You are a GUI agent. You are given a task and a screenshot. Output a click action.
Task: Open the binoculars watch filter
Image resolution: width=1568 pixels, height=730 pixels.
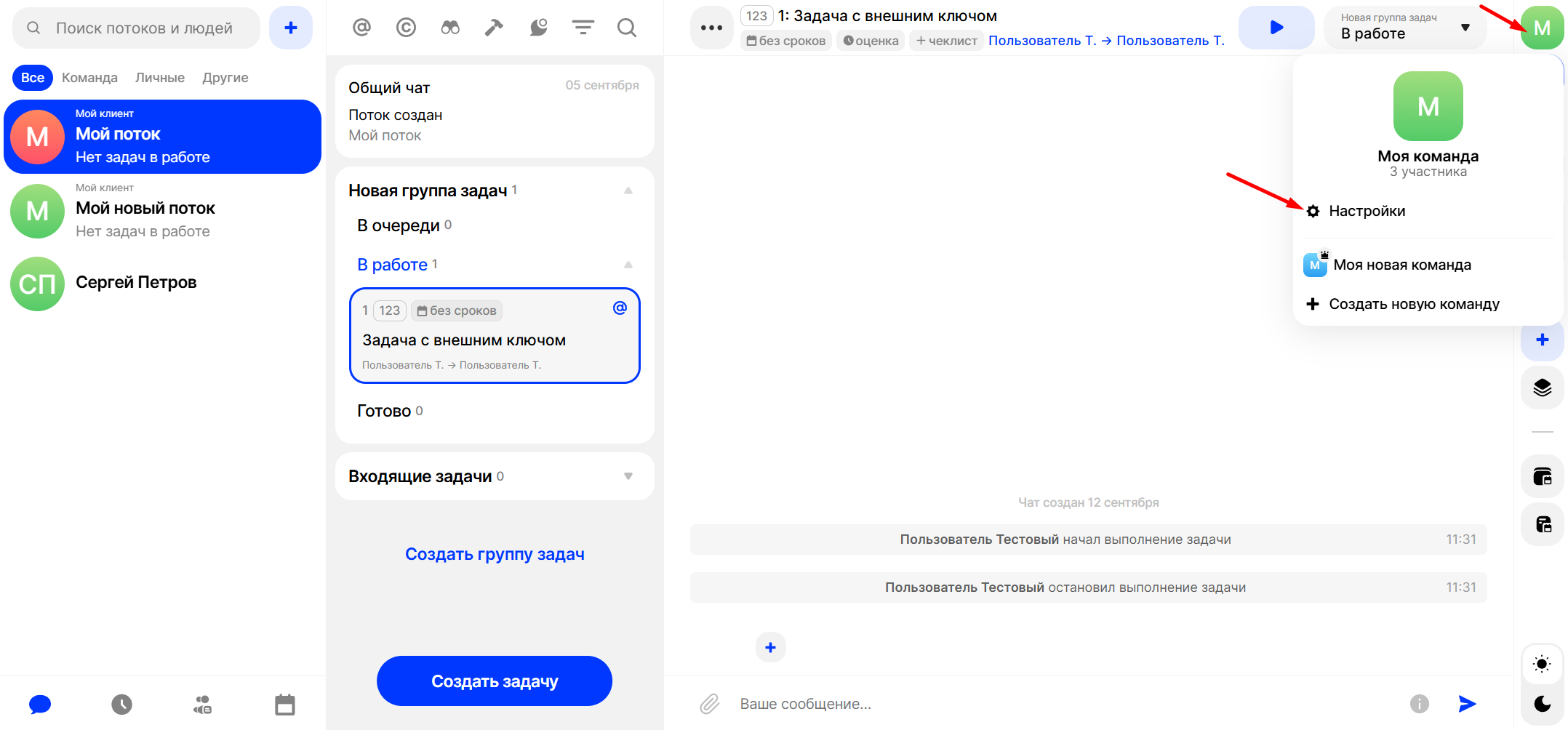coord(450,28)
